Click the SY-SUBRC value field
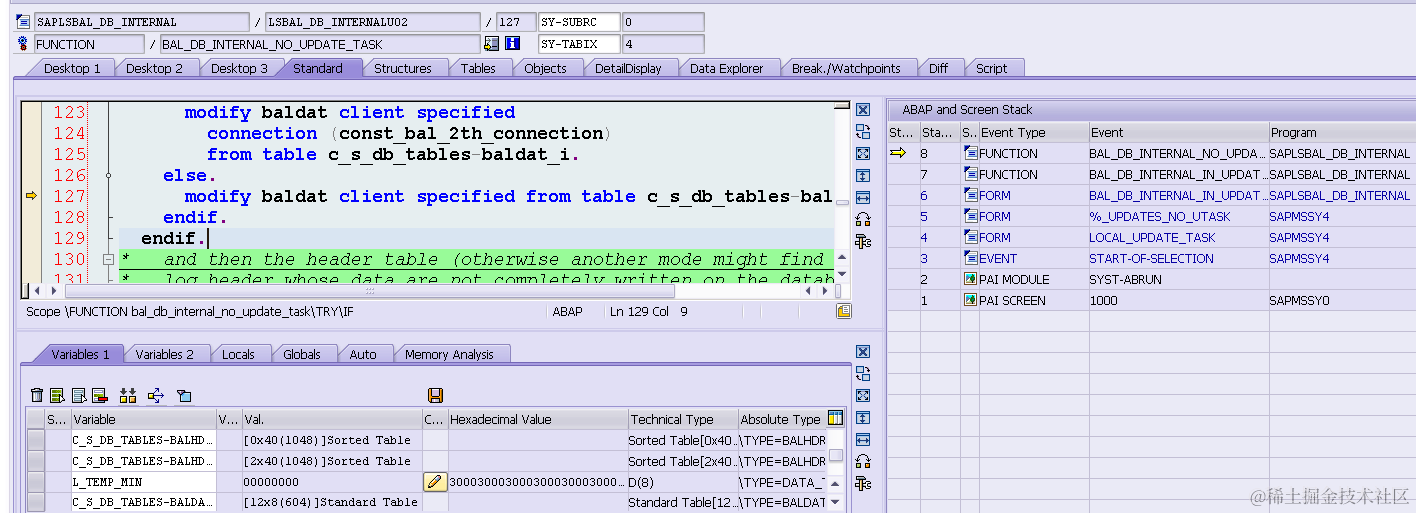 point(663,22)
